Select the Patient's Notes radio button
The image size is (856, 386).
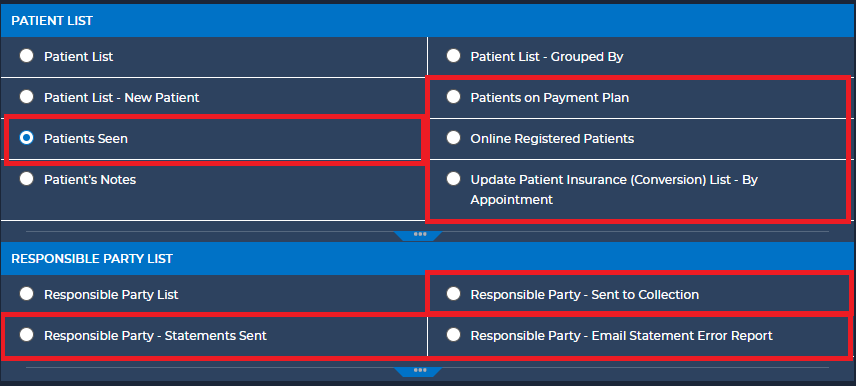point(26,179)
